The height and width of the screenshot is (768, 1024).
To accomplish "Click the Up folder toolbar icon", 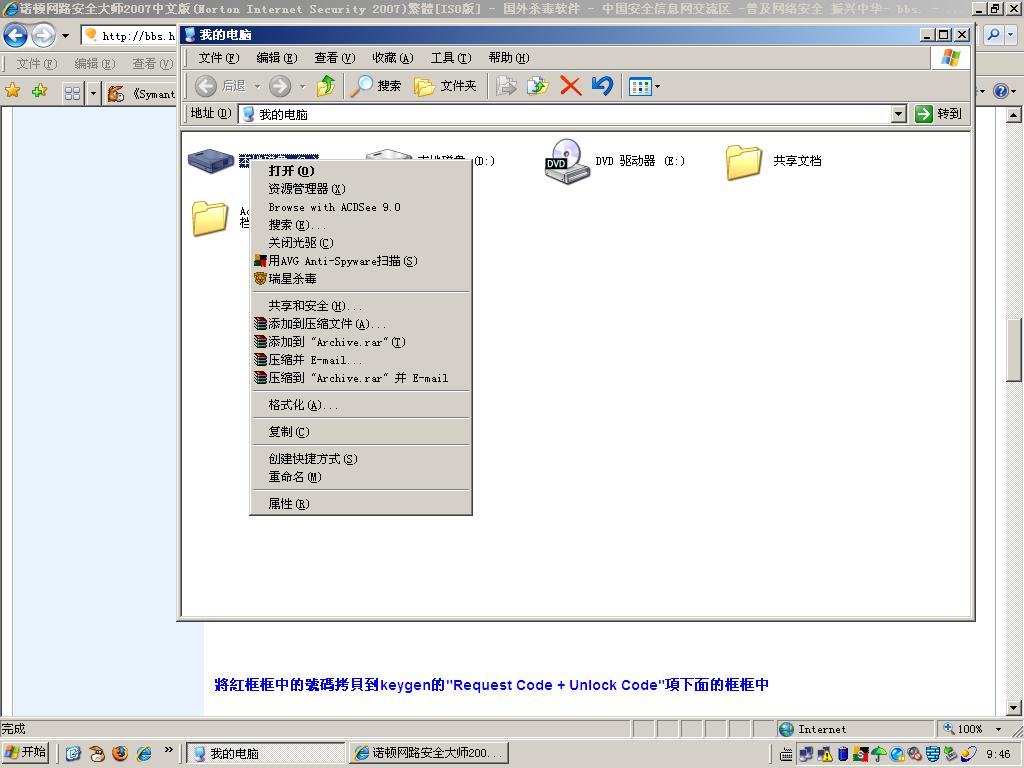I will 326,86.
